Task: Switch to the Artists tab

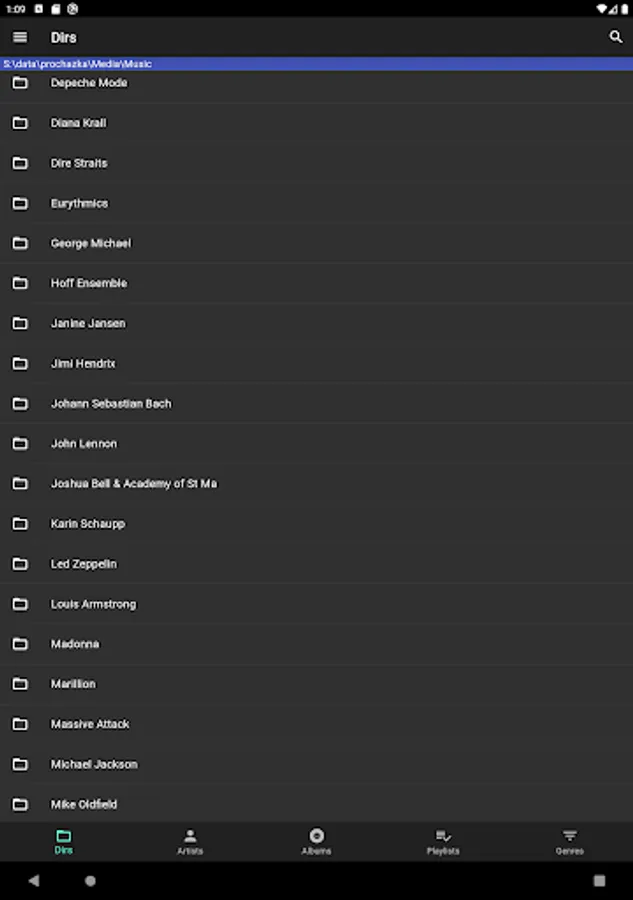Action: [190, 842]
